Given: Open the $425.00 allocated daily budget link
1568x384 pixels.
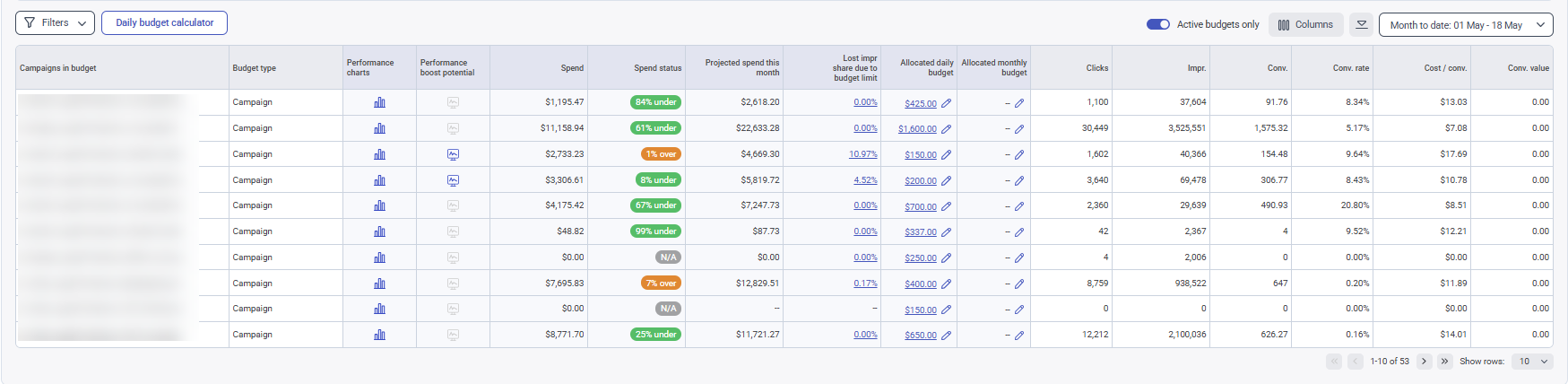Looking at the screenshot, I should (921, 103).
